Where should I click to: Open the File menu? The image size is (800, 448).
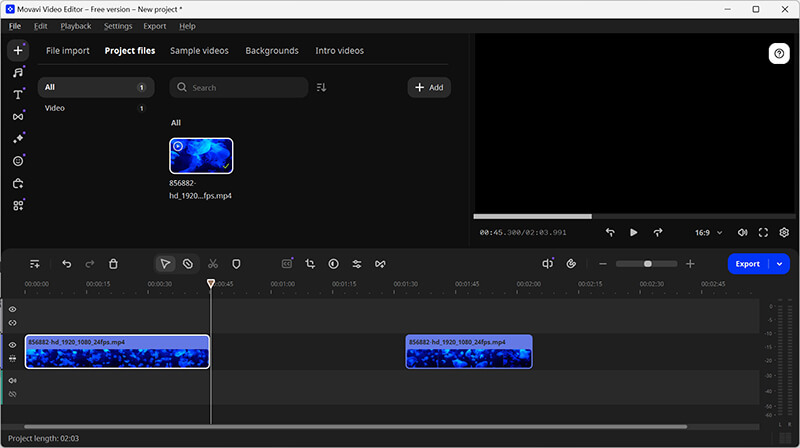click(15, 26)
